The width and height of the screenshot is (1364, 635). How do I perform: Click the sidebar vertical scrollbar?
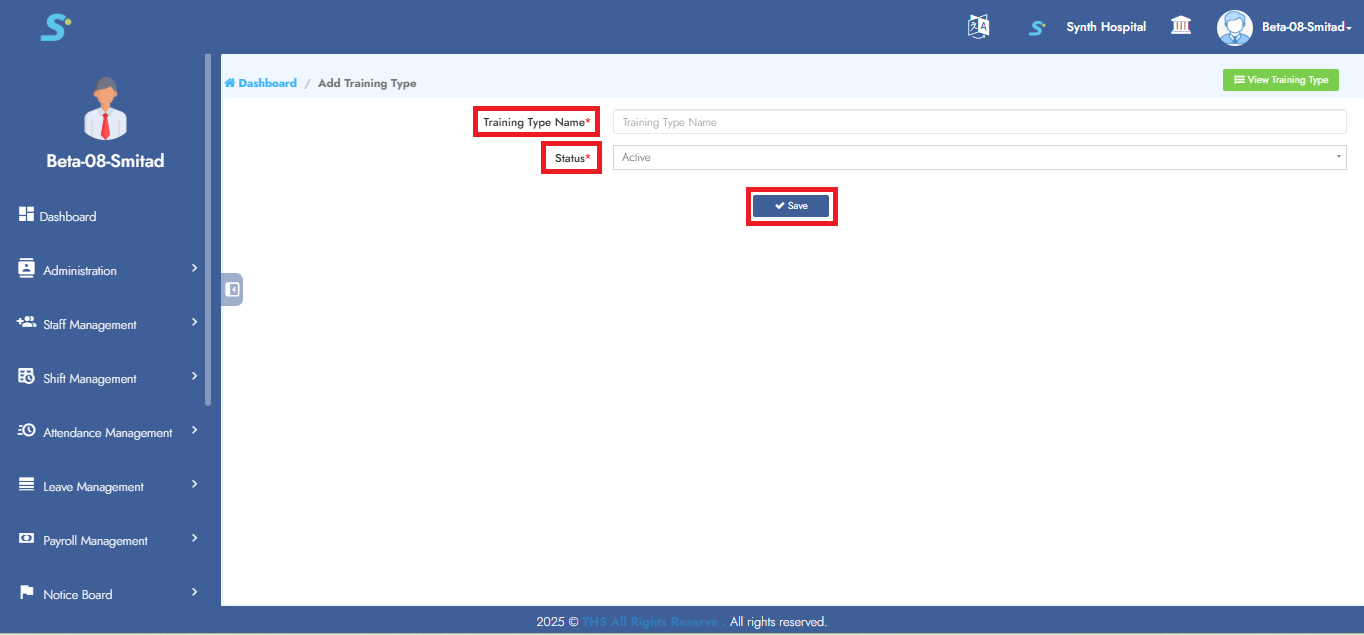[208, 230]
